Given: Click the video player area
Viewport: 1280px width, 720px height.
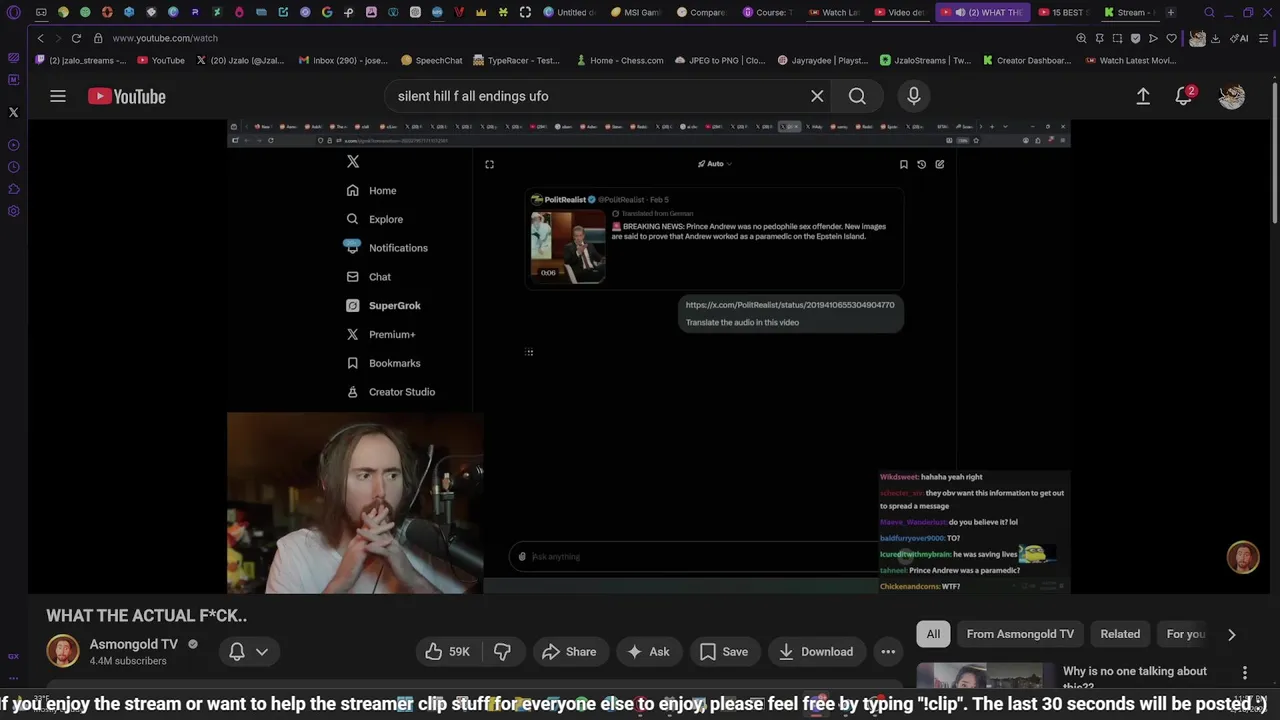Looking at the screenshot, I should [648, 357].
